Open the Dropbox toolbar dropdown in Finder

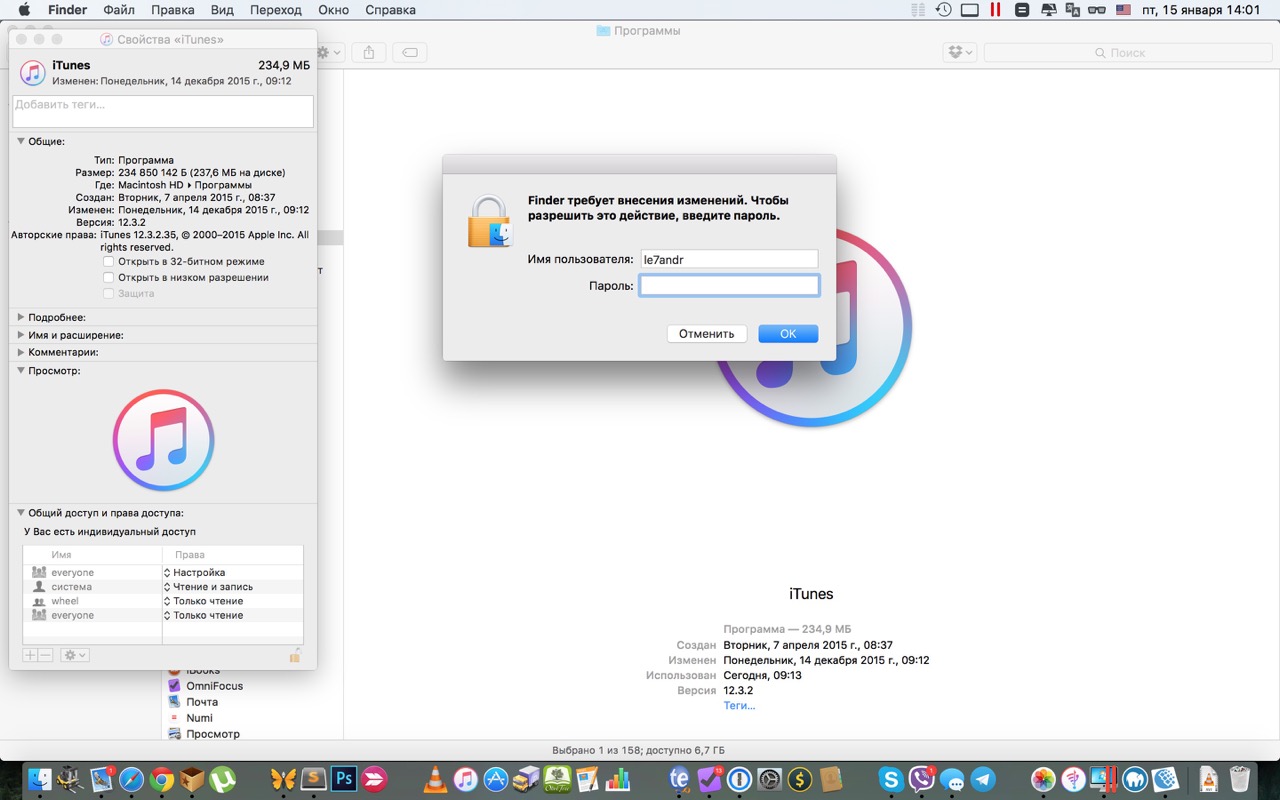coord(960,52)
